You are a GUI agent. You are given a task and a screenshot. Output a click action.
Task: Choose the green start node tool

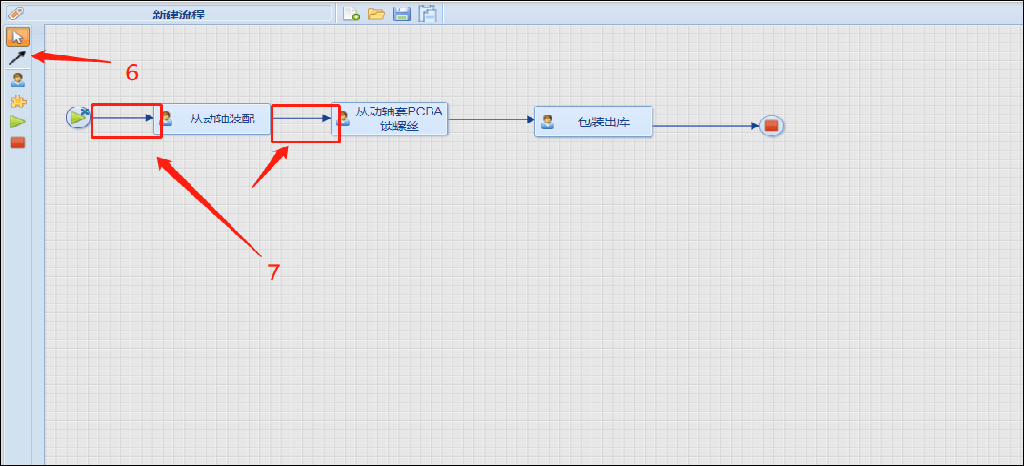click(x=17, y=121)
